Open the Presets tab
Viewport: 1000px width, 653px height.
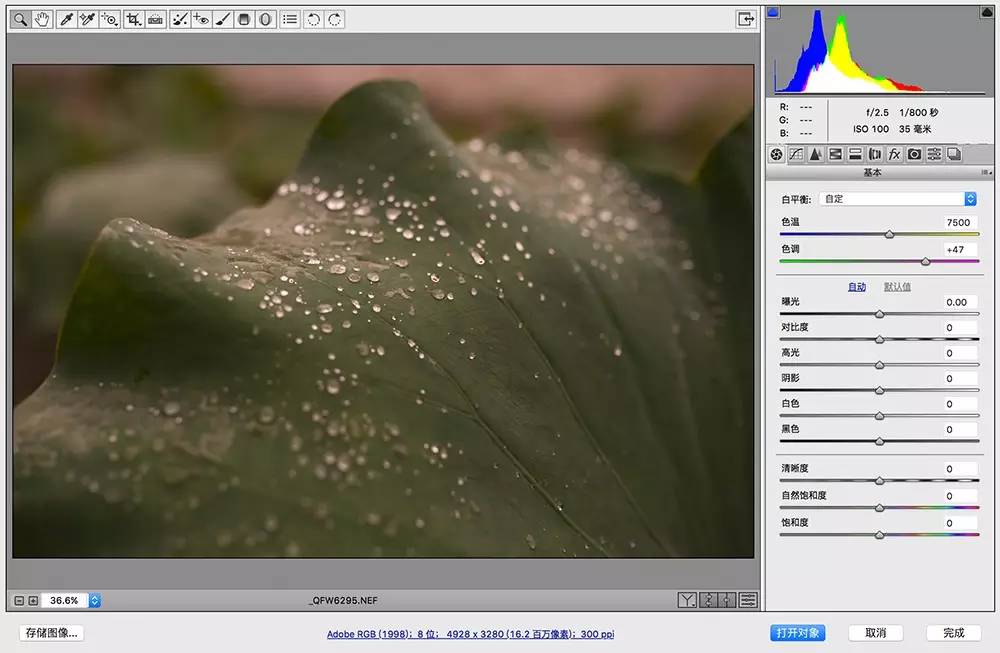coord(934,154)
